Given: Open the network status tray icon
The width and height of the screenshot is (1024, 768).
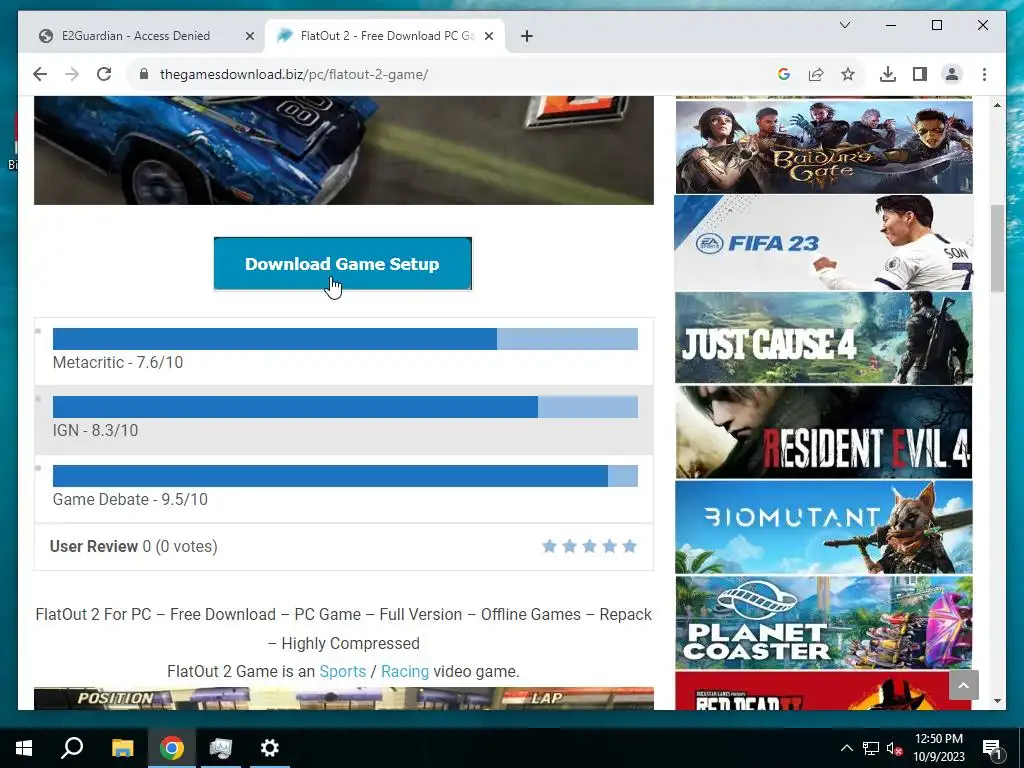Looking at the screenshot, I should point(871,748).
